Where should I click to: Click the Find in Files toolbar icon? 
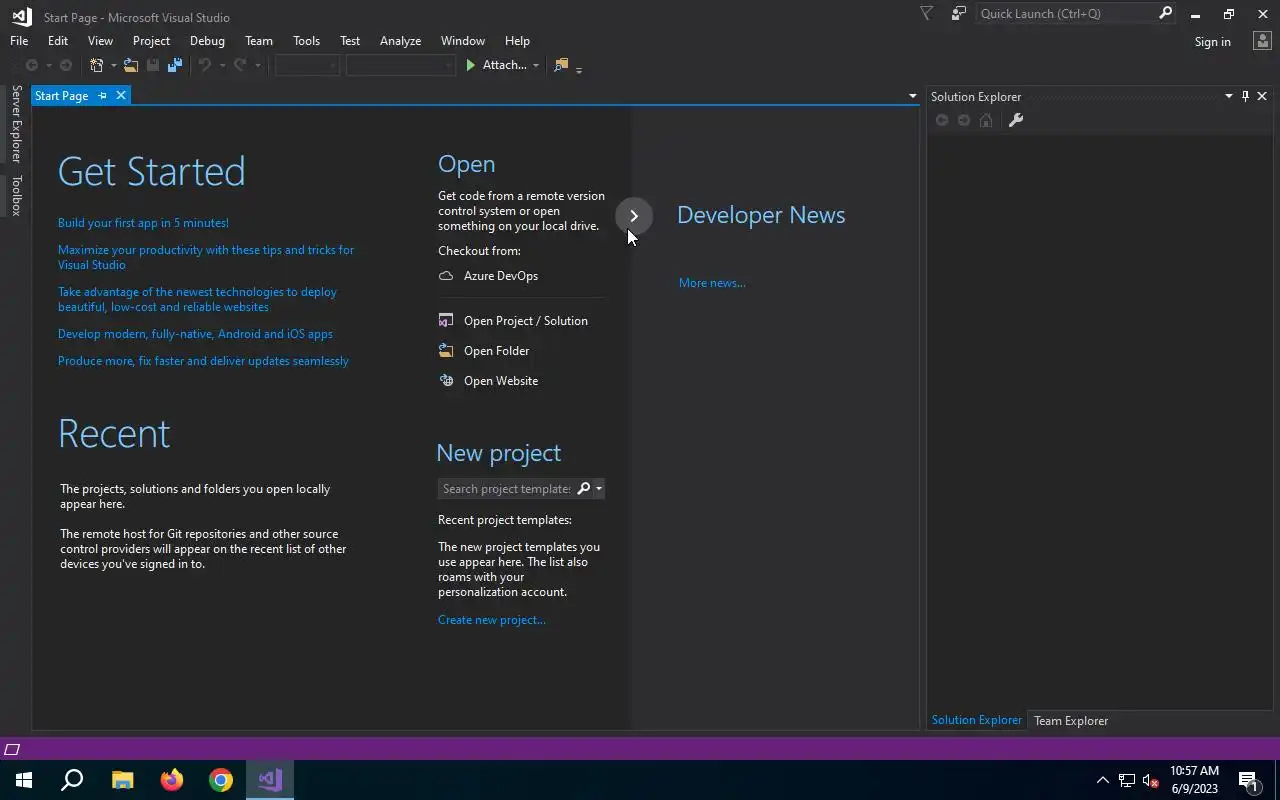click(x=561, y=65)
